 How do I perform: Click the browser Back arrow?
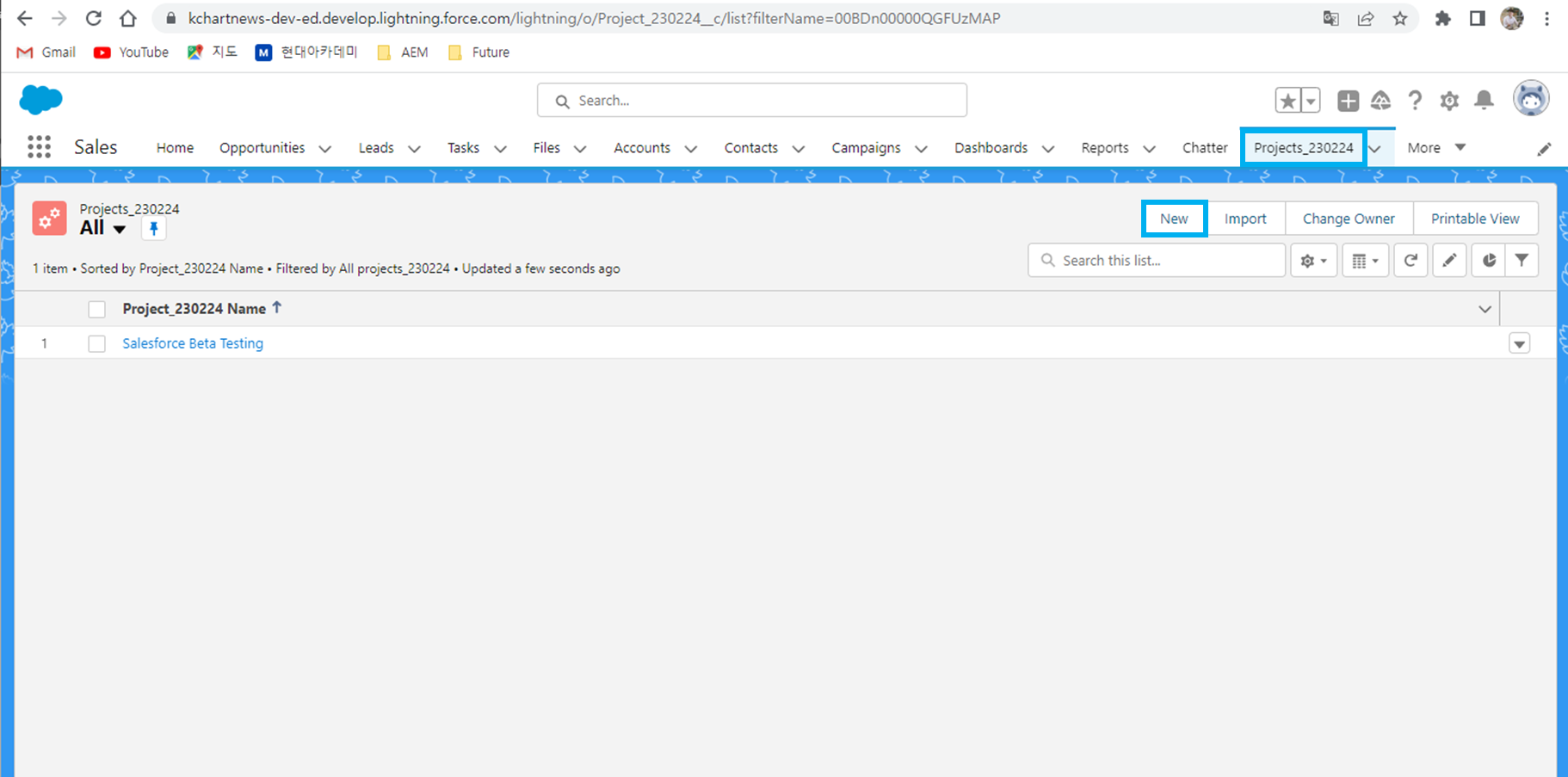24,18
